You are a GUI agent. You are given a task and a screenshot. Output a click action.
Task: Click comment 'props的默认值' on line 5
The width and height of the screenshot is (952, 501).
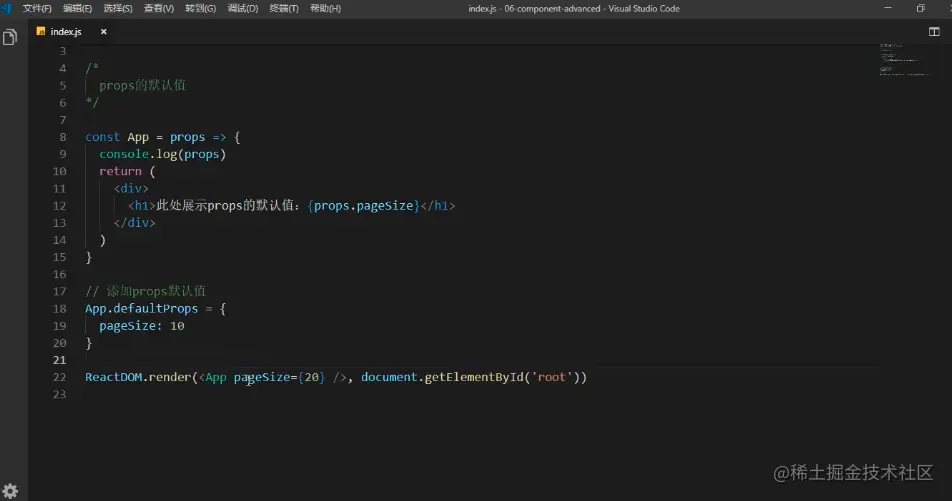pos(143,86)
